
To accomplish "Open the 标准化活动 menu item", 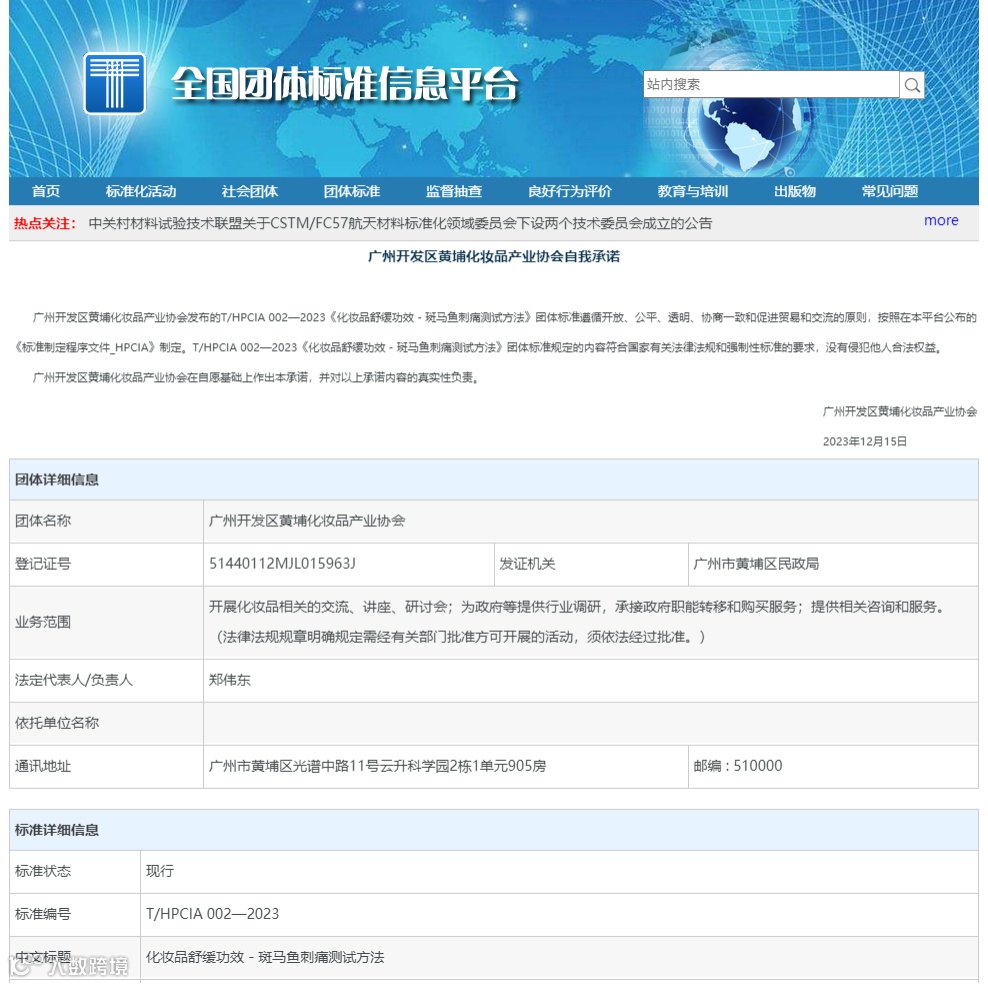I will pos(141,192).
